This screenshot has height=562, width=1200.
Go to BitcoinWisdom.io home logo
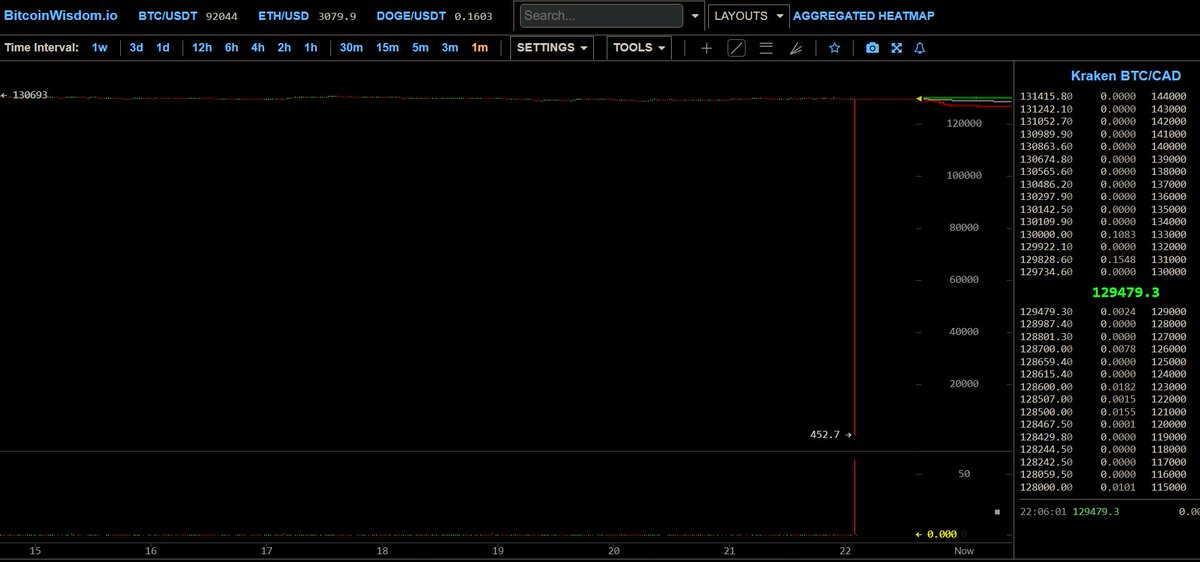pos(60,16)
